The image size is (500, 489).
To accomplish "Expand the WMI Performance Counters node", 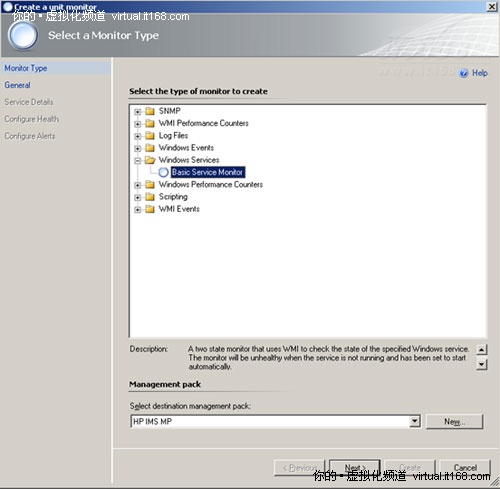I will [x=137, y=124].
